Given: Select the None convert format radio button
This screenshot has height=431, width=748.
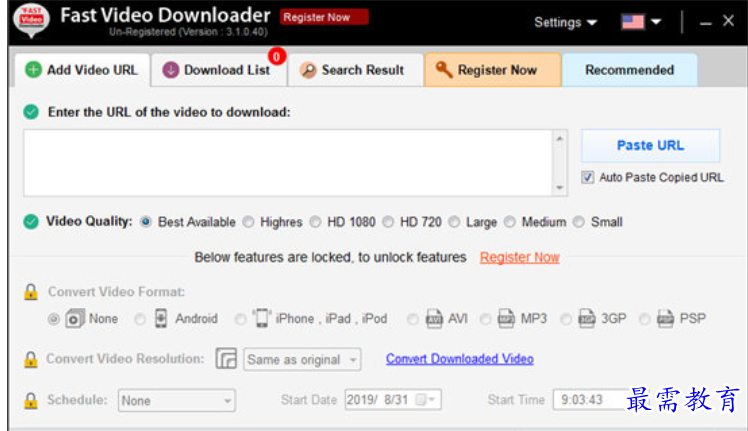Looking at the screenshot, I should [x=53, y=319].
